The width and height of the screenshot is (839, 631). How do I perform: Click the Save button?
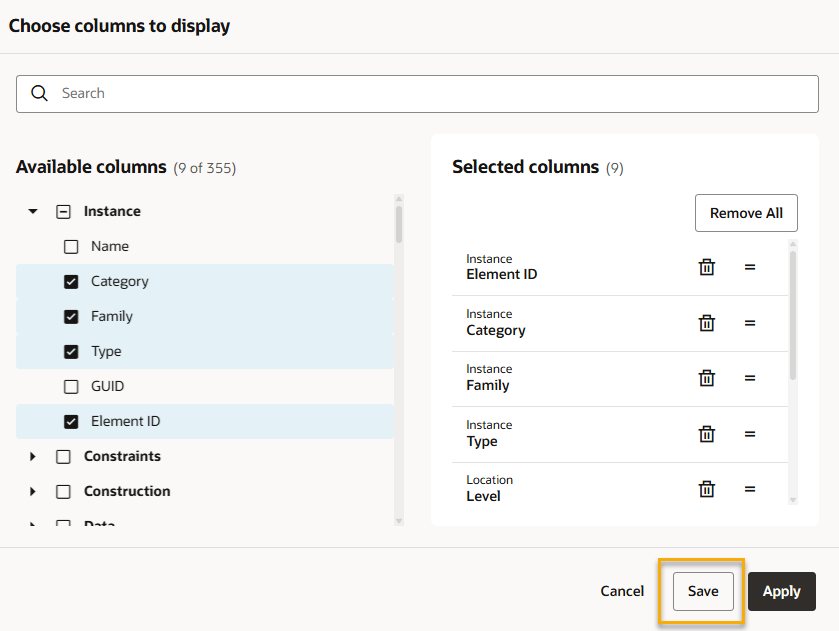click(702, 591)
